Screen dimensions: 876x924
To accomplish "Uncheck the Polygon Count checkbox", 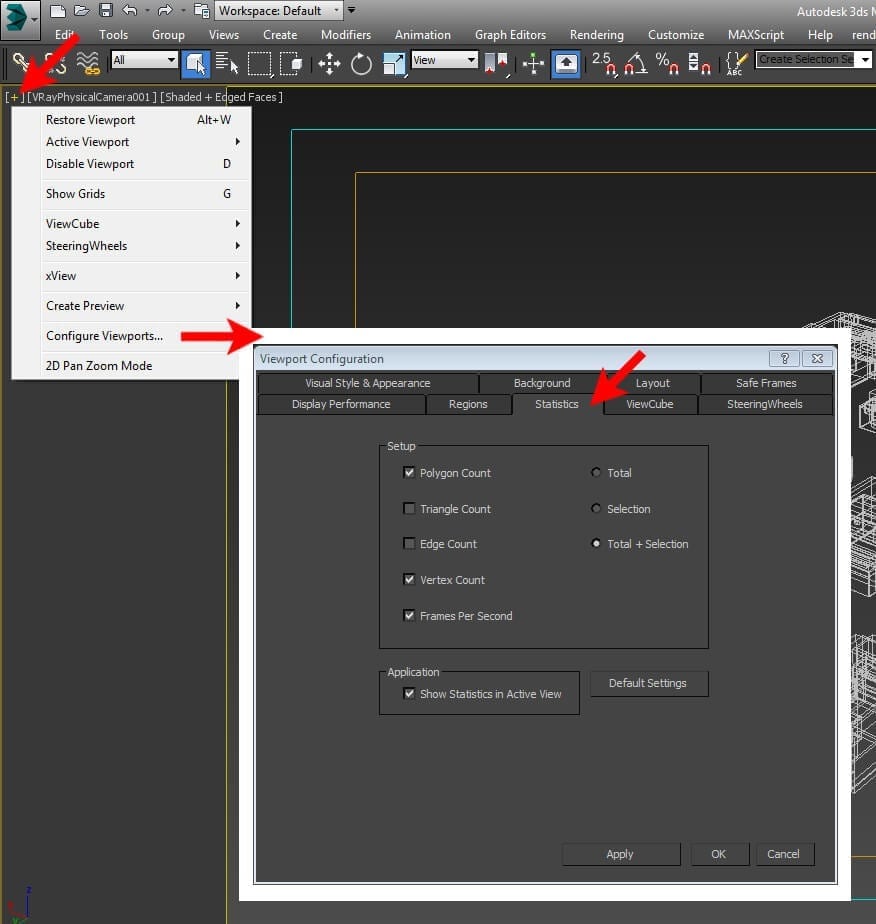I will pyautogui.click(x=409, y=471).
